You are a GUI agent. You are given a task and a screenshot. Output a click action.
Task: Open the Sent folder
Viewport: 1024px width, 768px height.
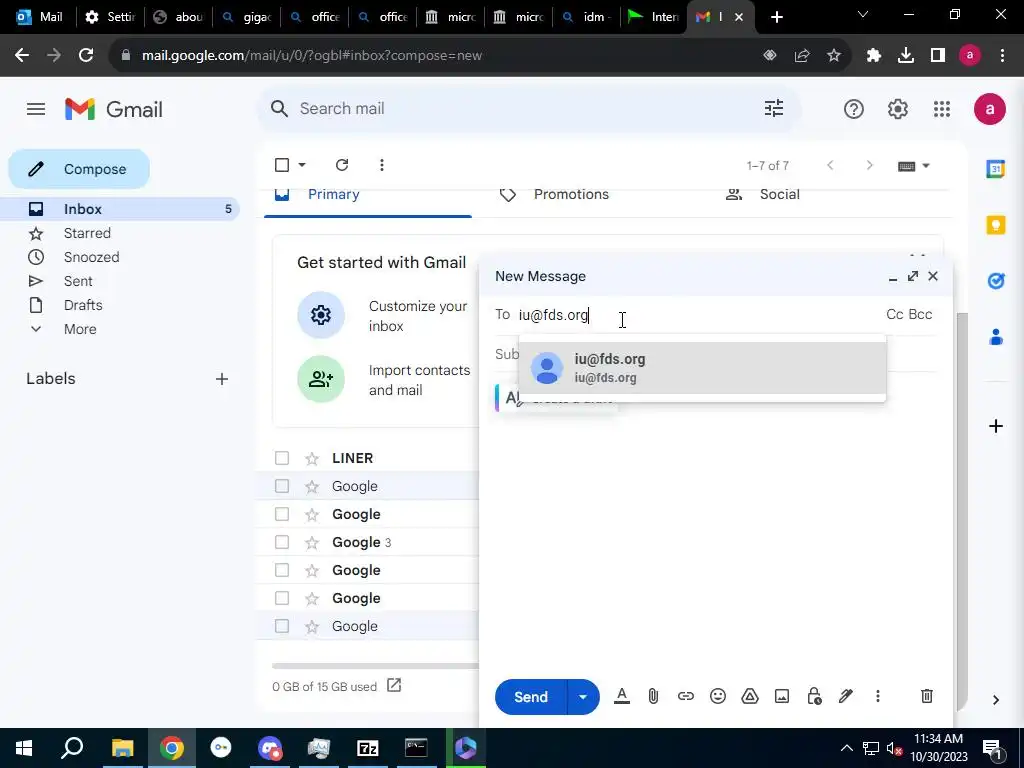click(x=78, y=281)
